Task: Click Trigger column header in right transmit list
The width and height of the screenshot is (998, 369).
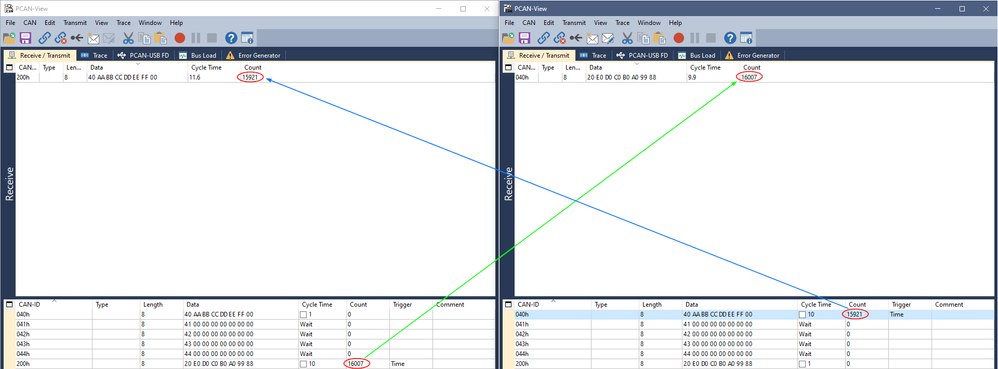Action: pos(910,305)
